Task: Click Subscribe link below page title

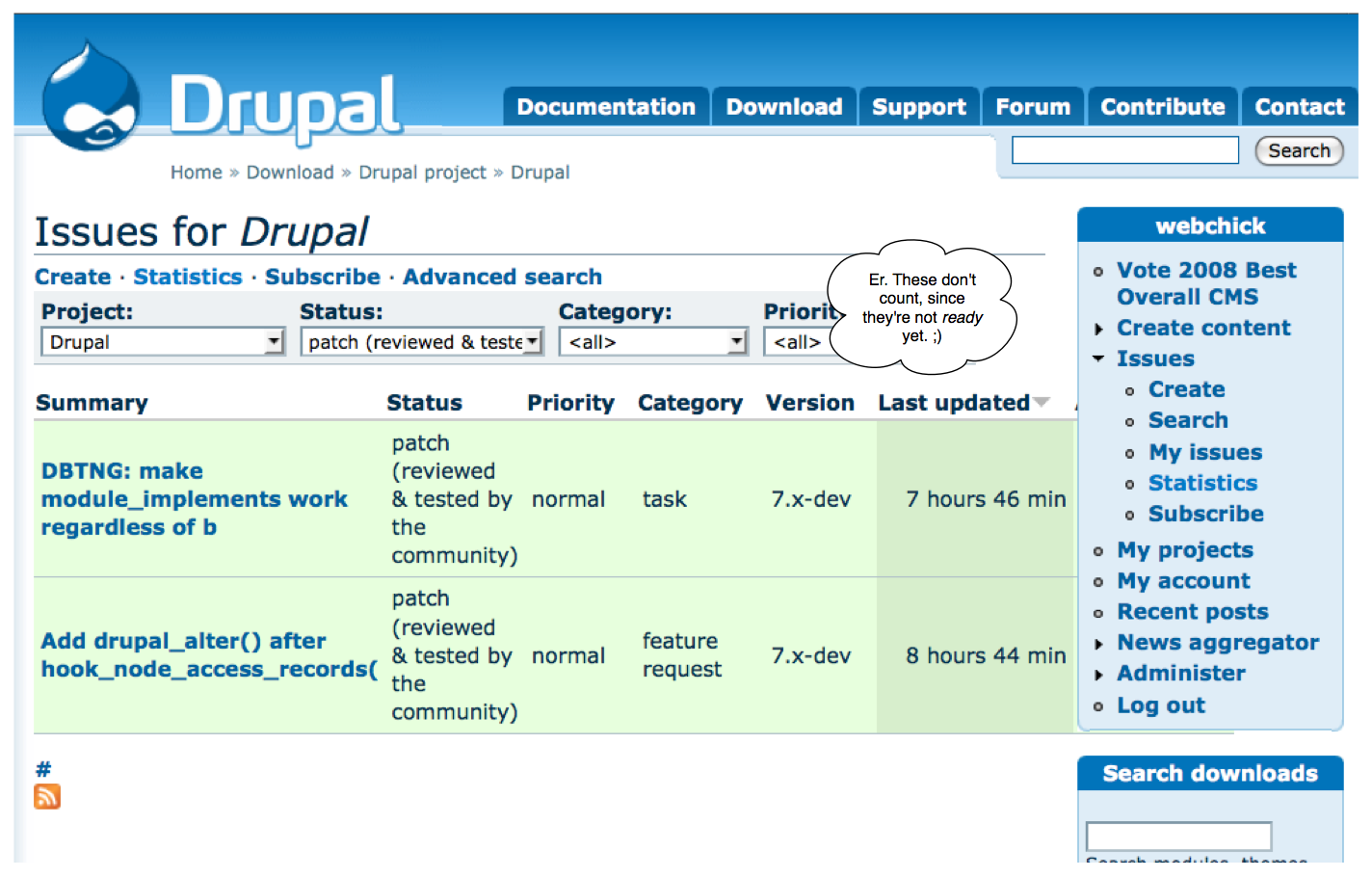Action: tap(323, 277)
